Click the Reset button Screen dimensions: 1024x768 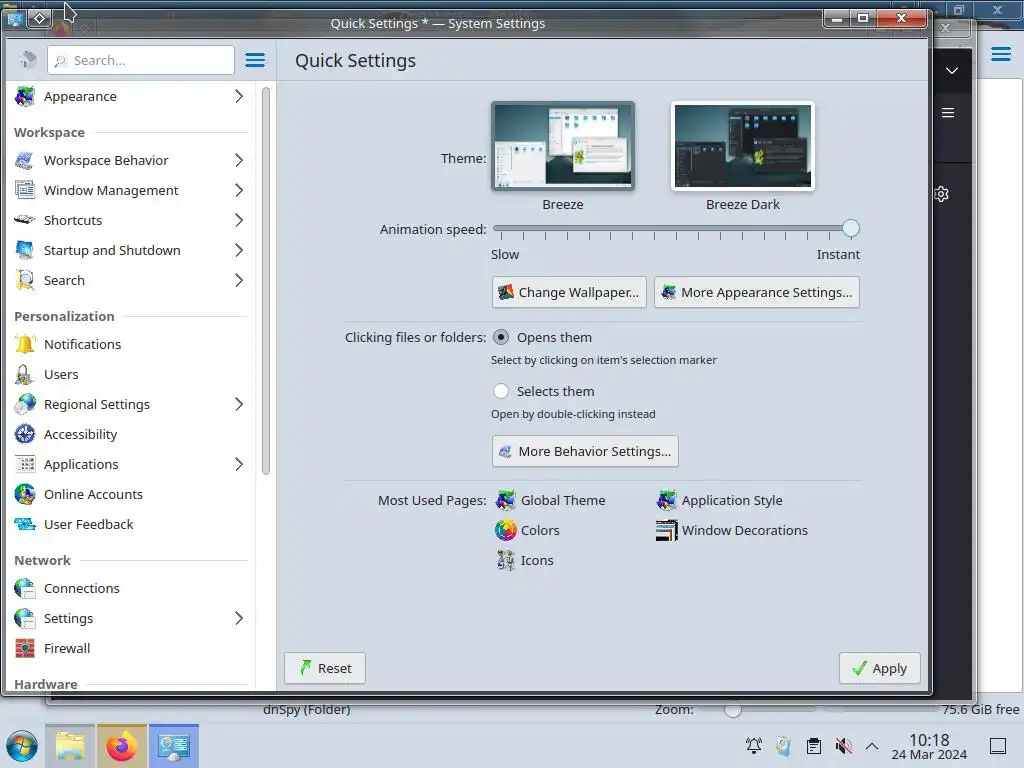[x=325, y=668]
